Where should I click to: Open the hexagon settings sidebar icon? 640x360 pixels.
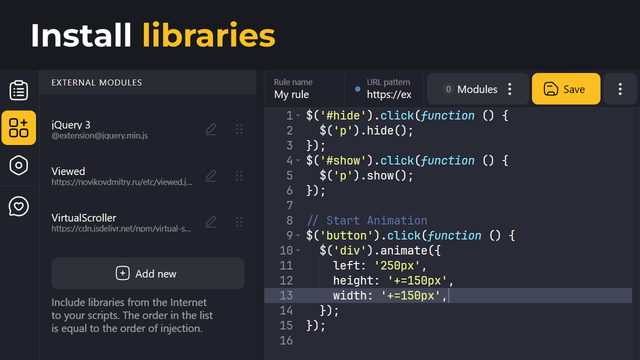pyautogui.click(x=19, y=165)
